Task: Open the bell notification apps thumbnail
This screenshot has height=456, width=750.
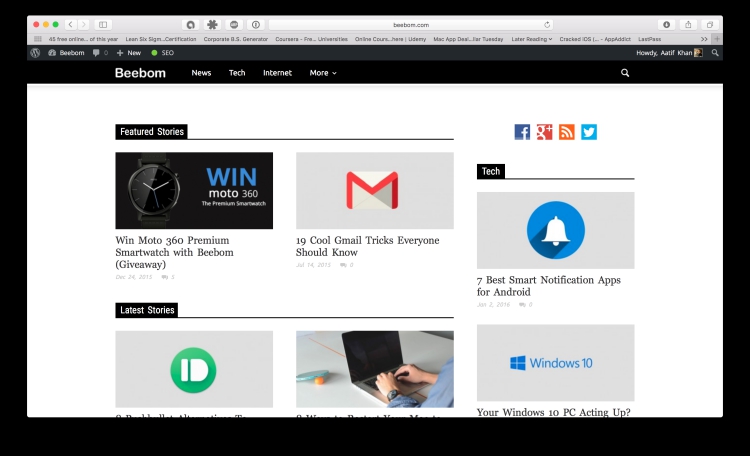Action: tap(555, 230)
